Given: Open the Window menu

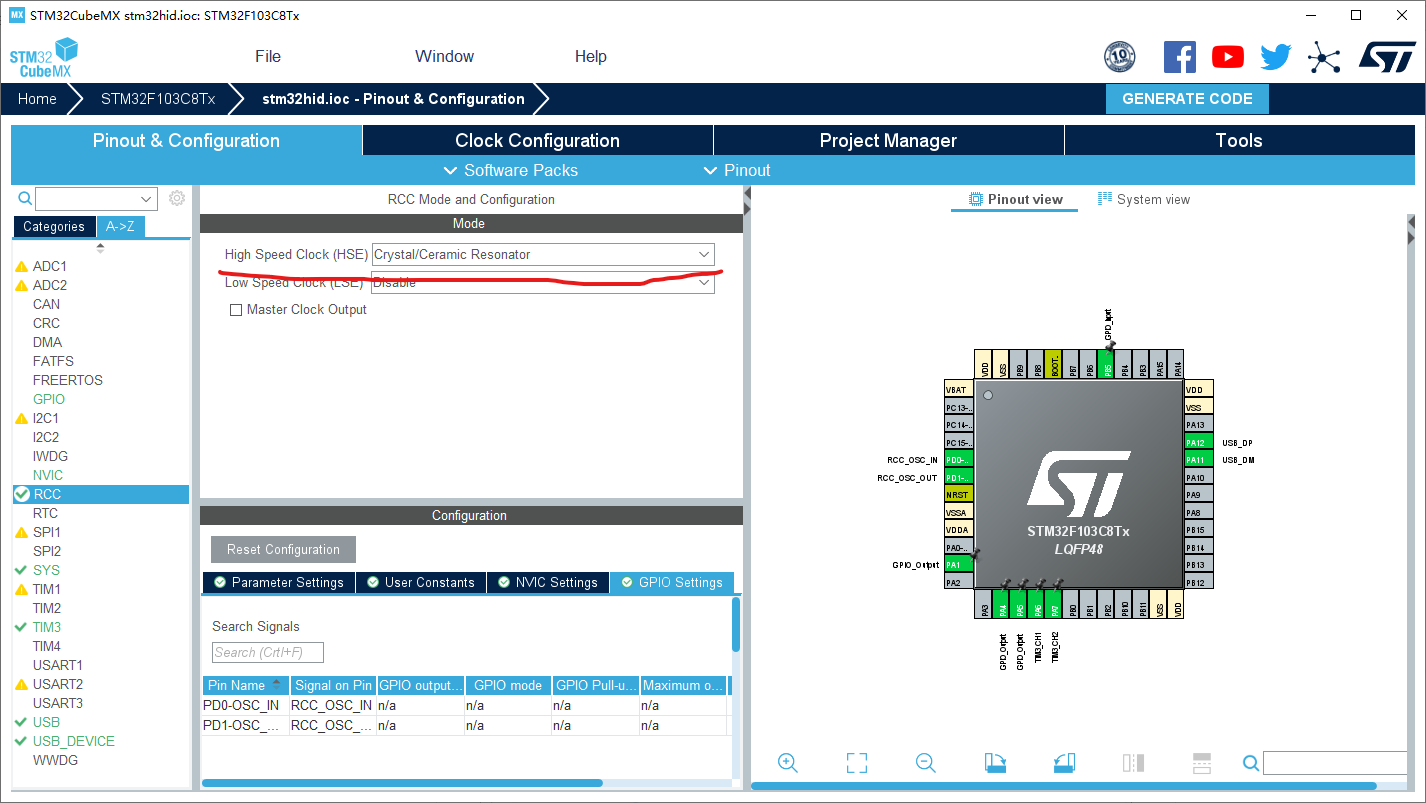Looking at the screenshot, I should point(445,56).
